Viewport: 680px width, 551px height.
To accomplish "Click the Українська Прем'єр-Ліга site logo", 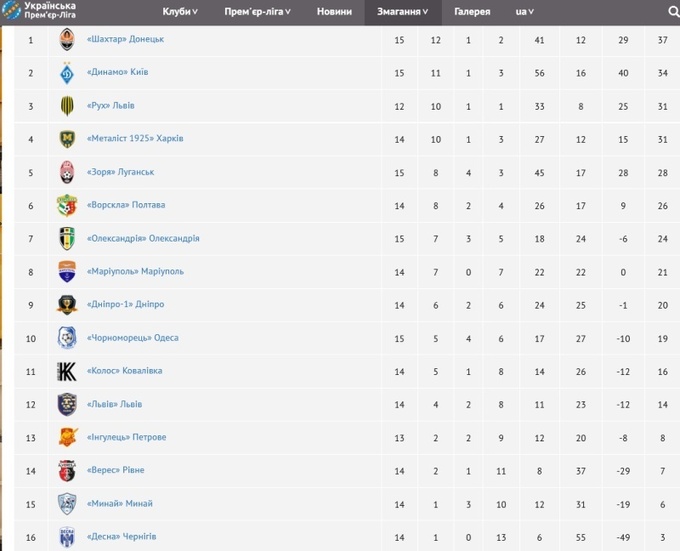I will click(44, 12).
